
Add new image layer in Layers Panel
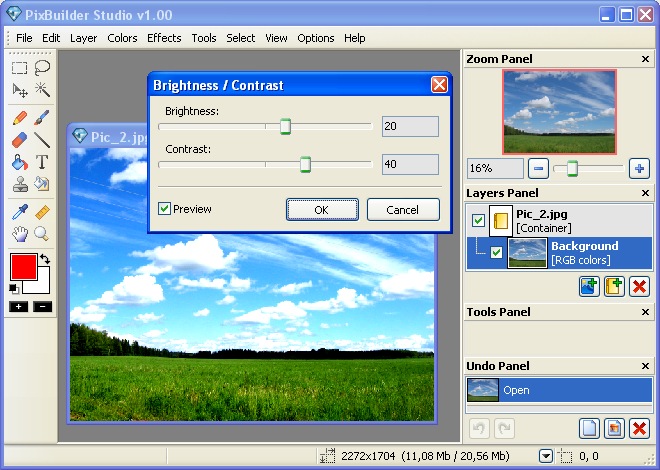coord(589,287)
